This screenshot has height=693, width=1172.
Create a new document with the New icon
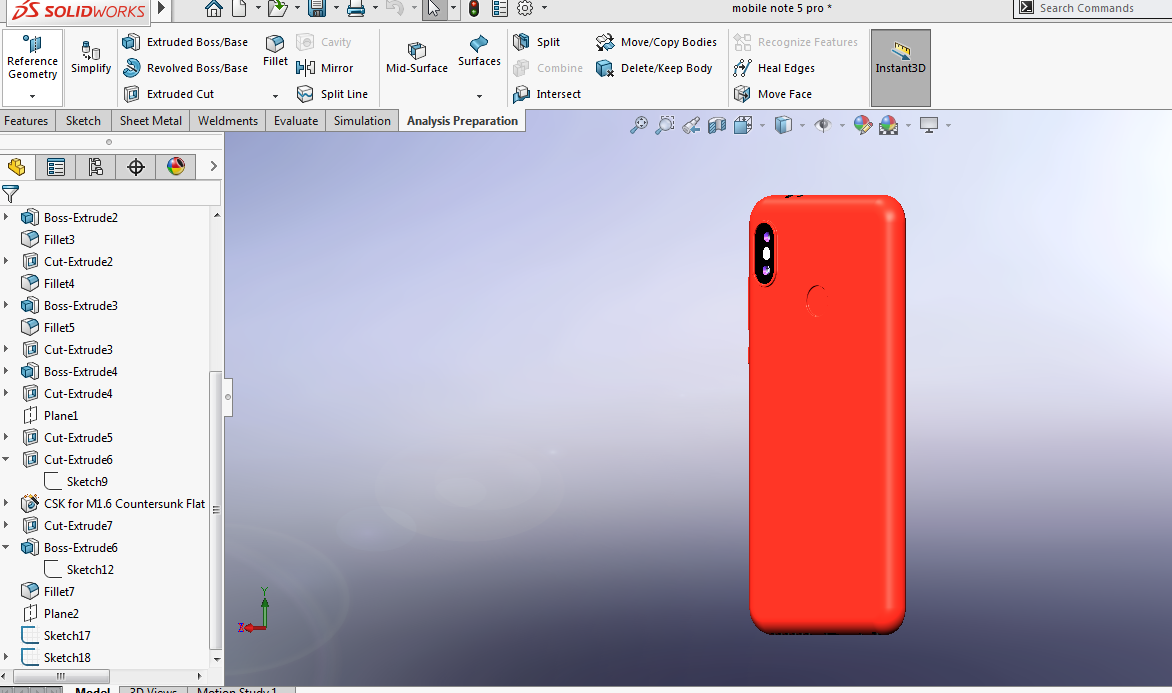[239, 8]
